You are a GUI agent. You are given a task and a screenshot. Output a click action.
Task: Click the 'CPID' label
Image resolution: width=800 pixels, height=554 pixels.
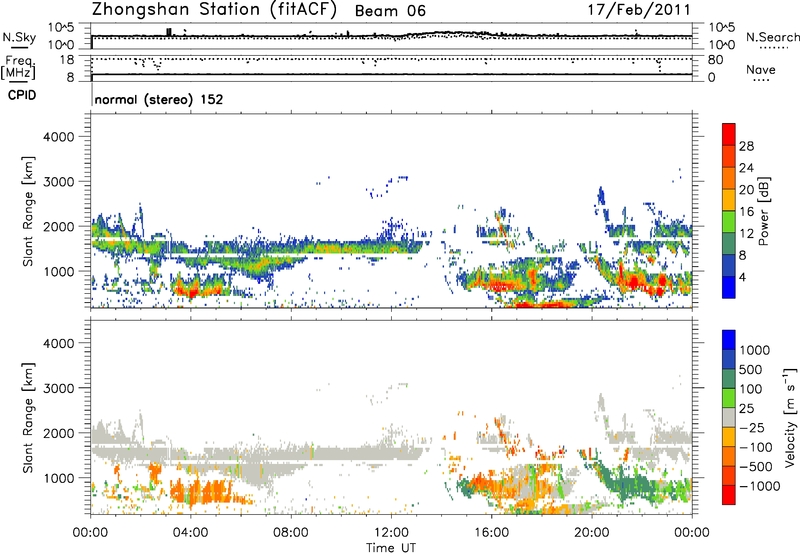click(22, 95)
